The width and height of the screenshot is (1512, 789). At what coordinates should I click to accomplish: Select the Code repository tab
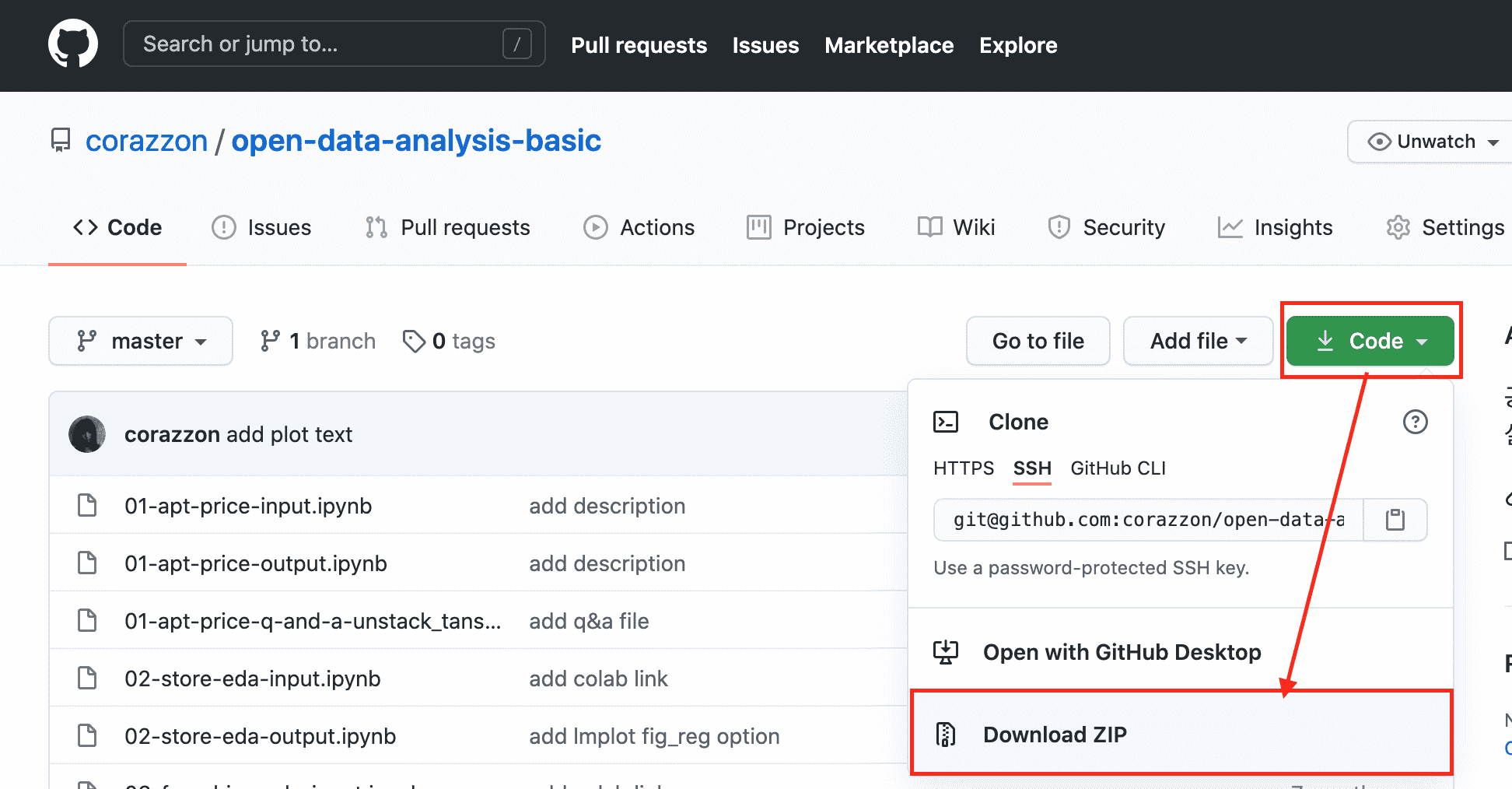coord(117,227)
